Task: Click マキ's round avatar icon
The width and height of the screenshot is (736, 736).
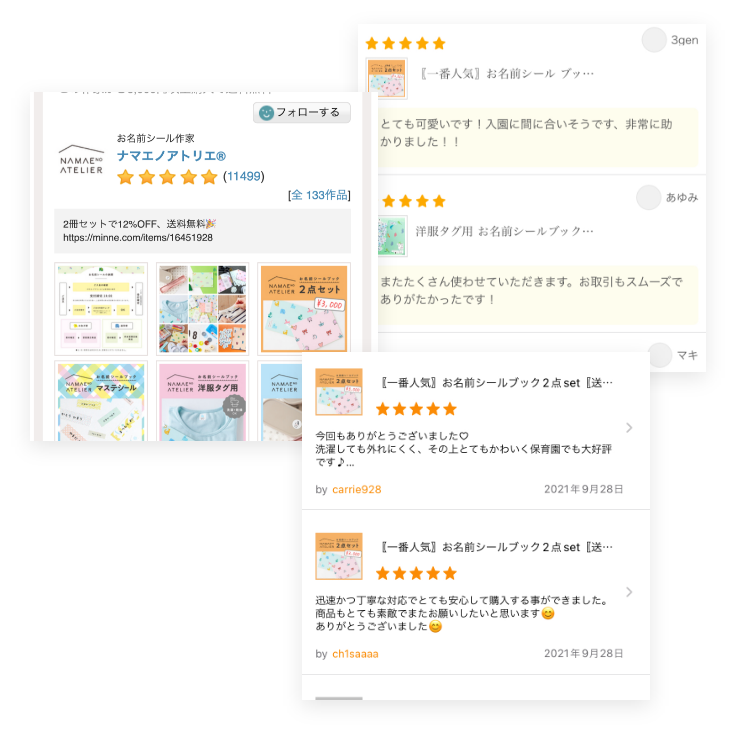Action: point(659,355)
